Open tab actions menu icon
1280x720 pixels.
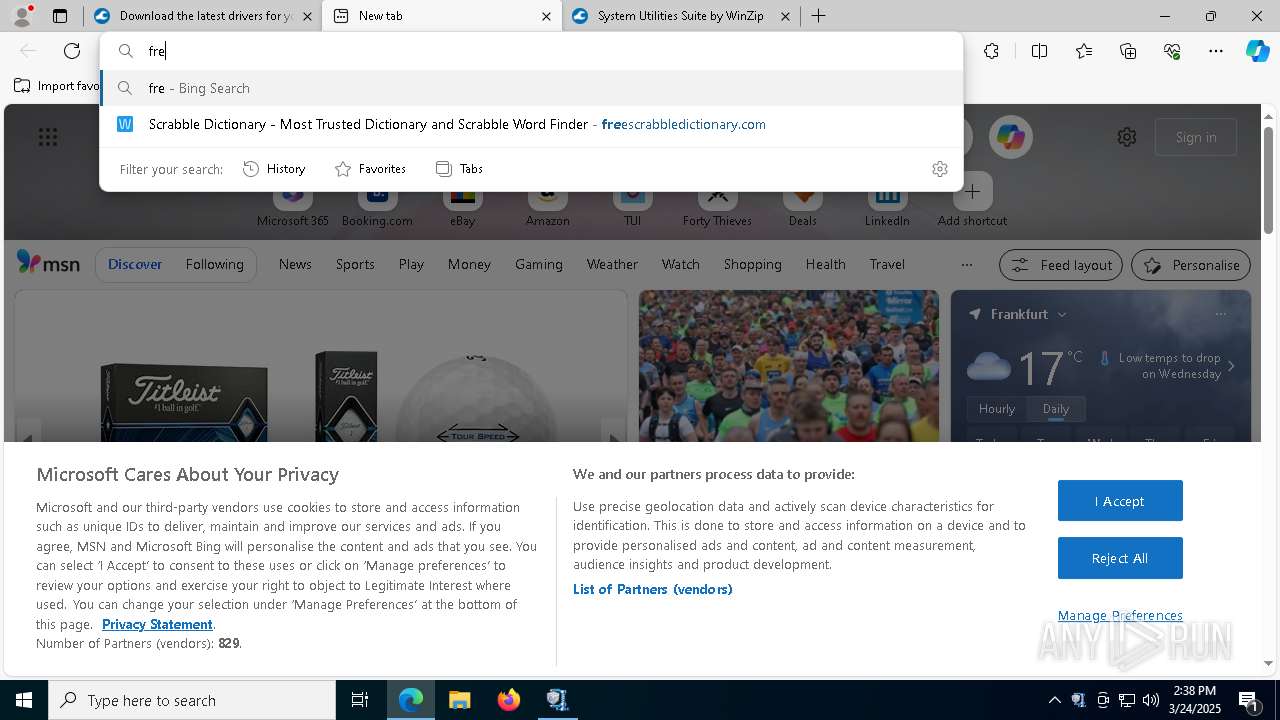pyautogui.click(x=60, y=16)
